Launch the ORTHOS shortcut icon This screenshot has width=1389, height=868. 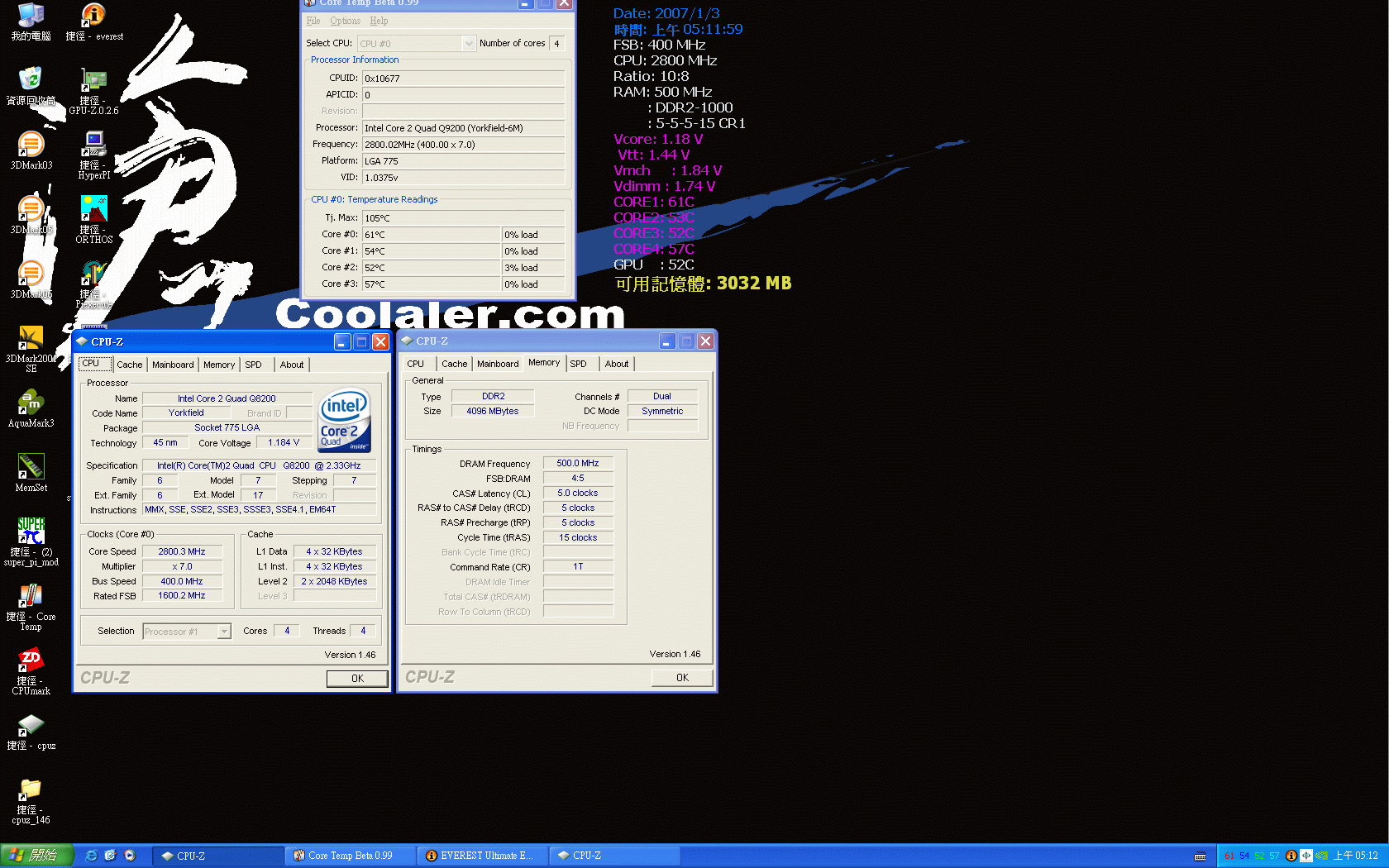pos(93,220)
